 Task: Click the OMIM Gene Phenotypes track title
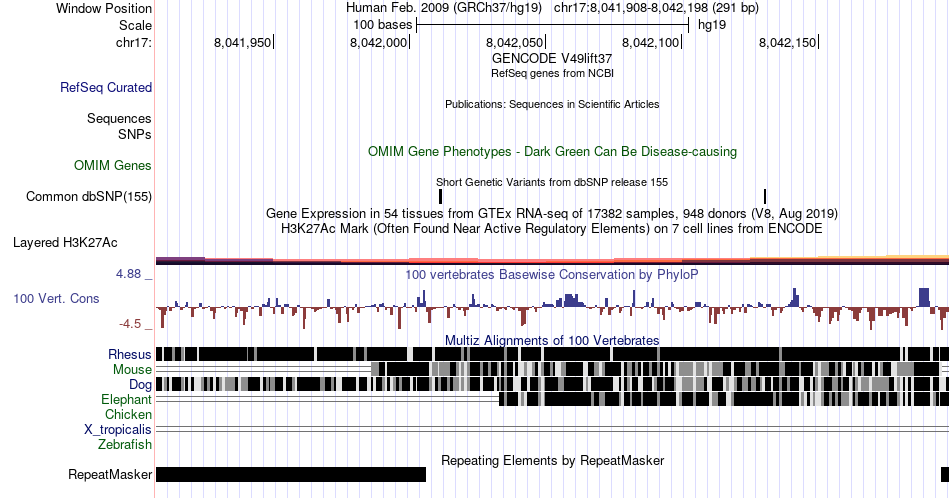(552, 151)
